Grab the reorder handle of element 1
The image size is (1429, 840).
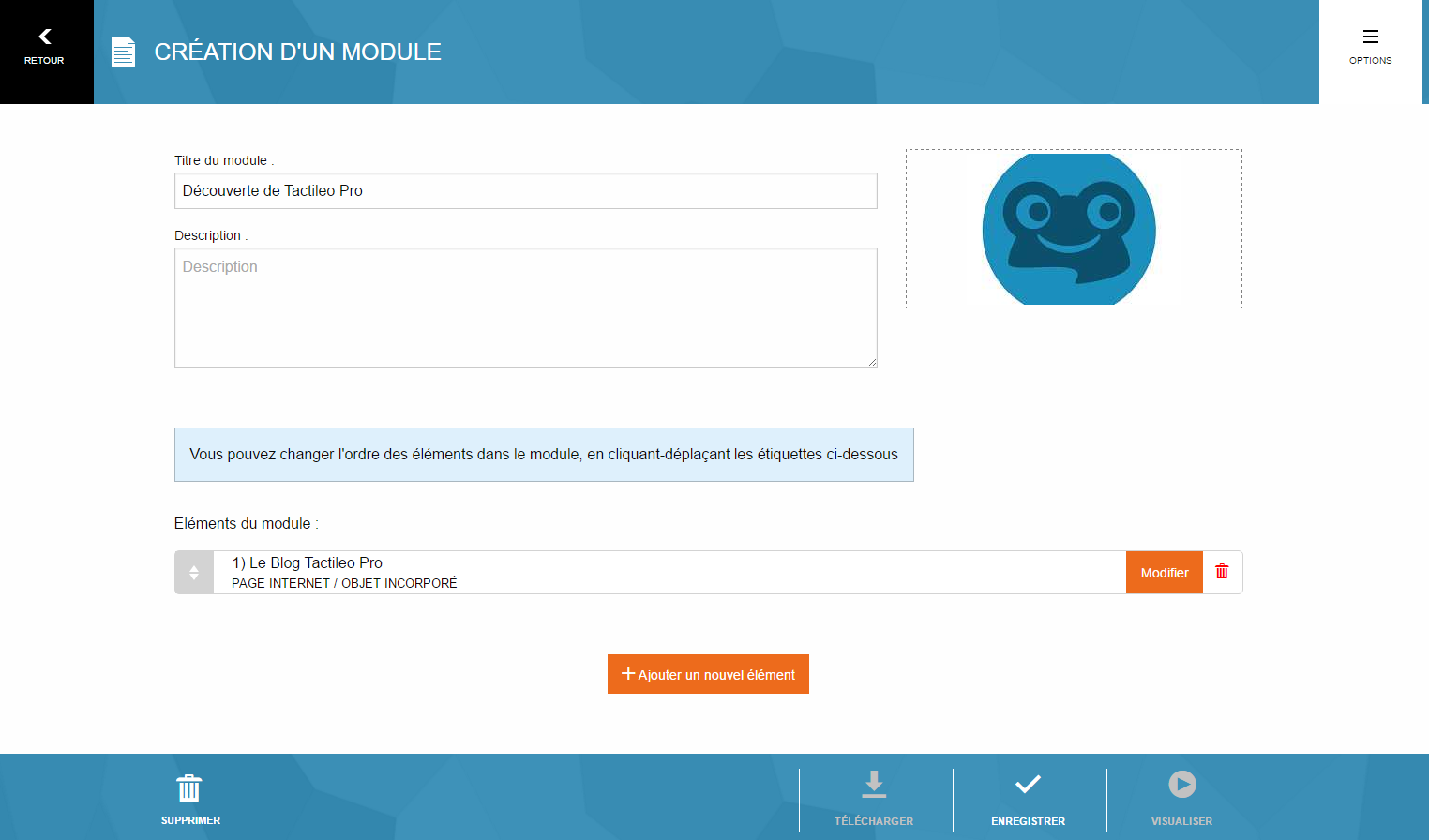tap(194, 572)
